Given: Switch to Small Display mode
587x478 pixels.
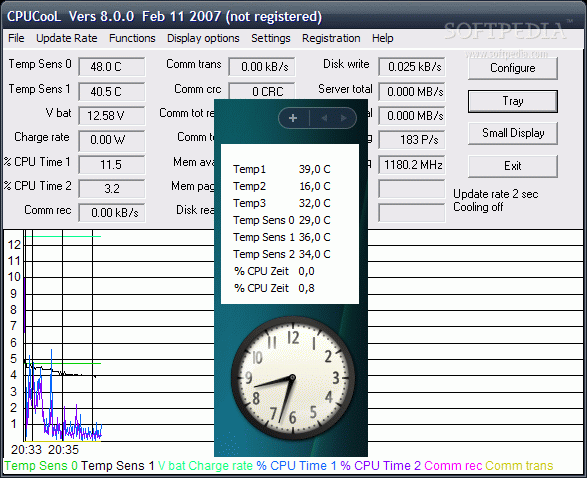Looking at the screenshot, I should pos(513,133).
